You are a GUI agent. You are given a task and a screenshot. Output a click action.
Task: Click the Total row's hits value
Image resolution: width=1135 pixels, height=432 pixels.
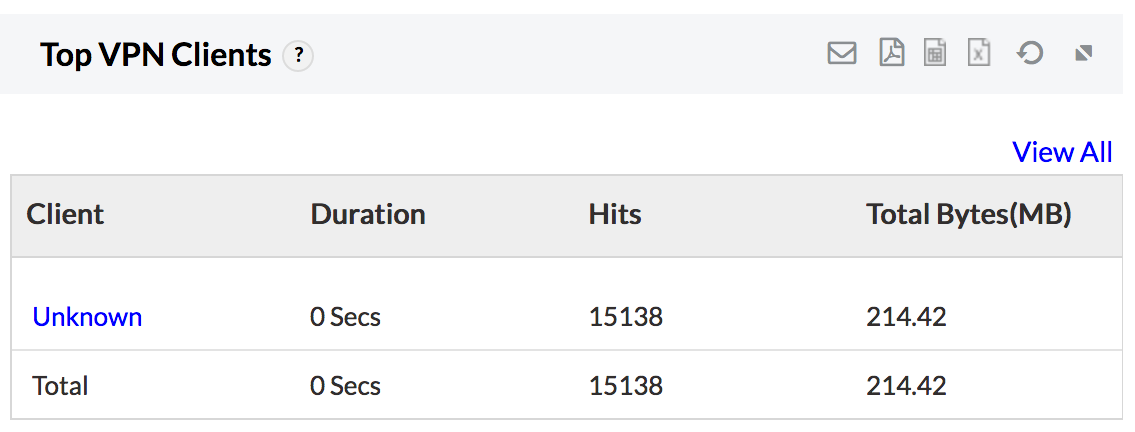626,385
